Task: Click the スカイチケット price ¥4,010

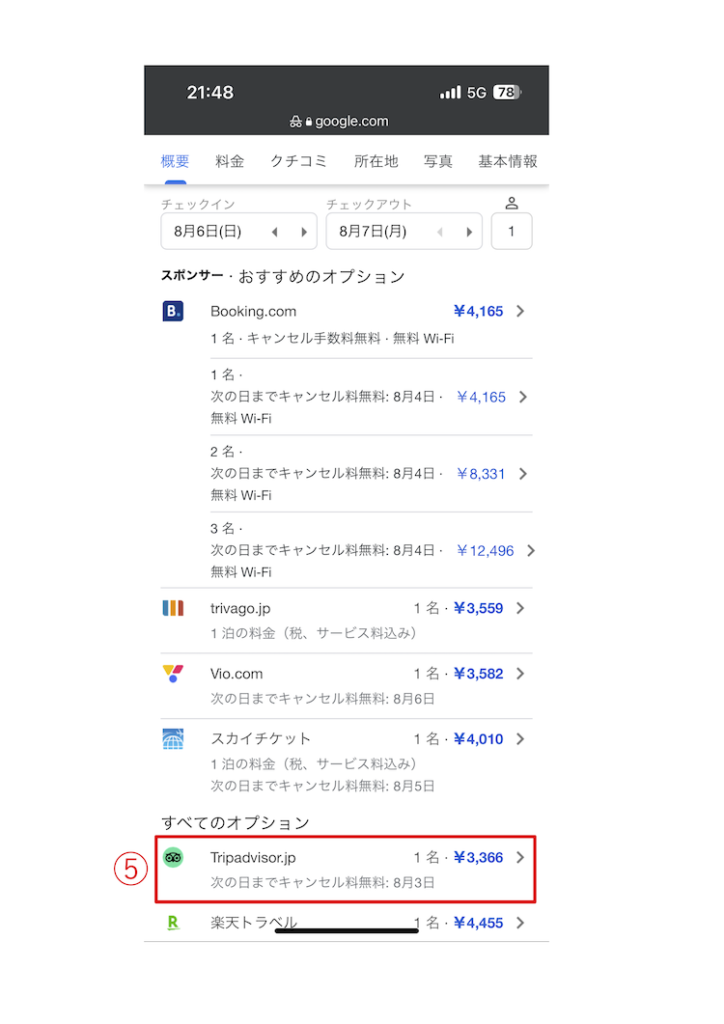Action: (479, 739)
